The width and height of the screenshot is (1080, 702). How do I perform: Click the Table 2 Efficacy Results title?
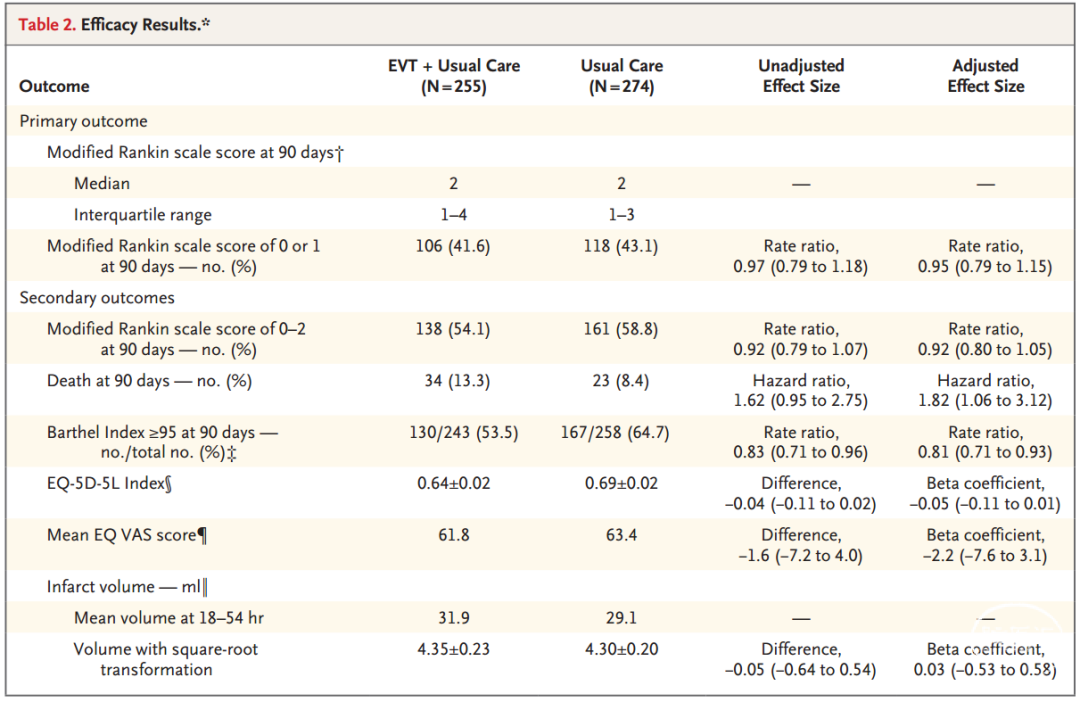(x=114, y=25)
